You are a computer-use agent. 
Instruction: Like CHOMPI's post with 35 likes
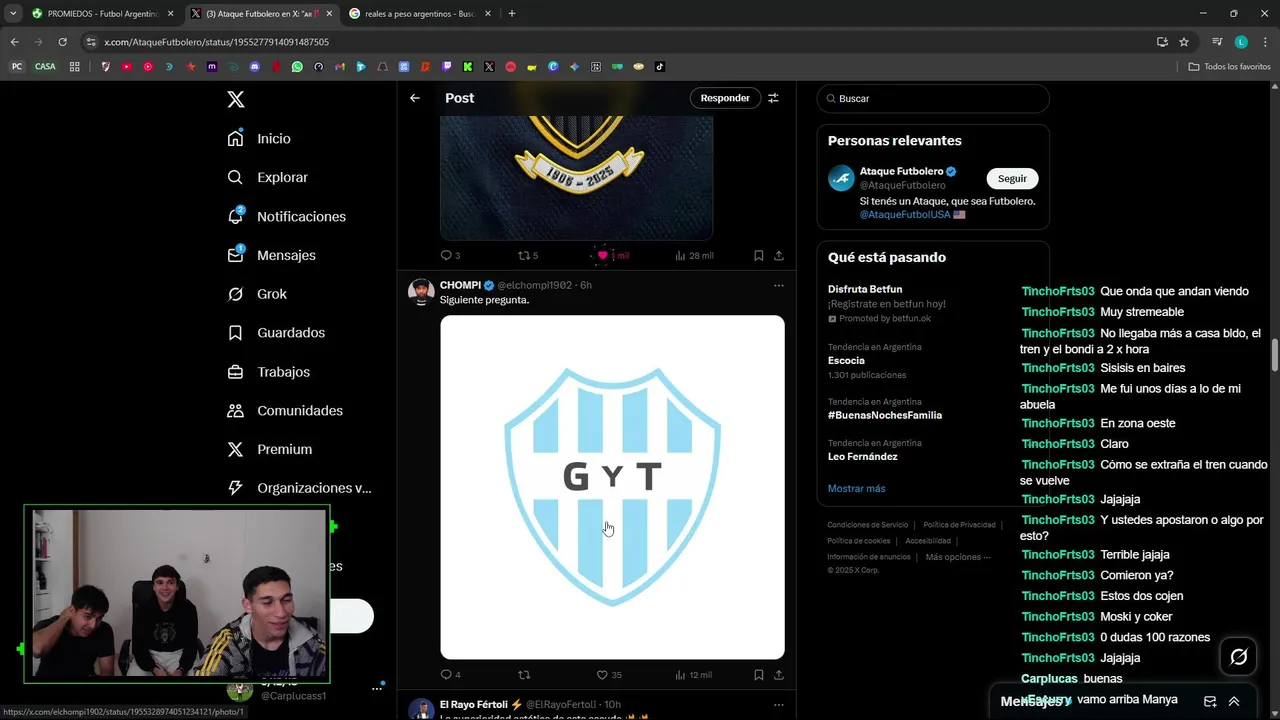pyautogui.click(x=609, y=675)
